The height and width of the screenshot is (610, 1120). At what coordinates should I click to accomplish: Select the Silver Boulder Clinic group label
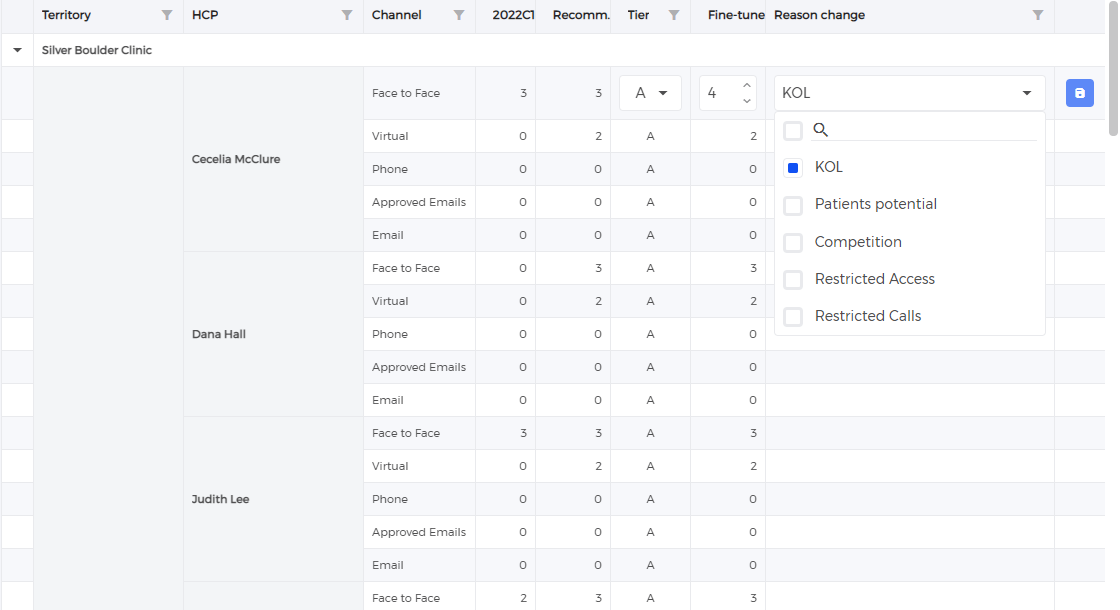[96, 50]
